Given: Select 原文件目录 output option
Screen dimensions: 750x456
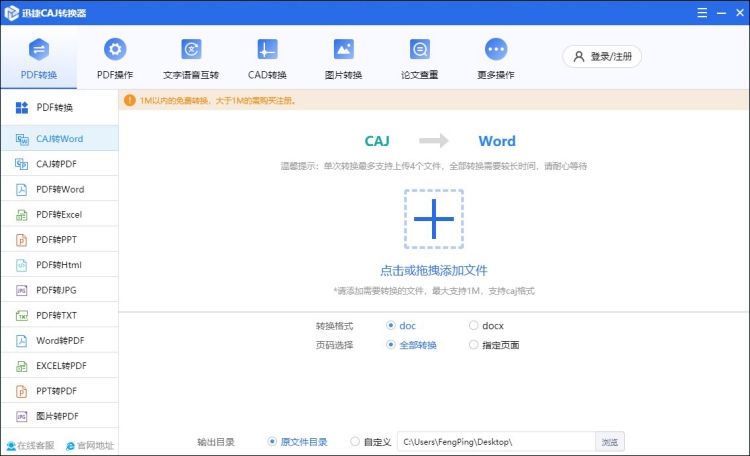Looking at the screenshot, I should pos(272,442).
